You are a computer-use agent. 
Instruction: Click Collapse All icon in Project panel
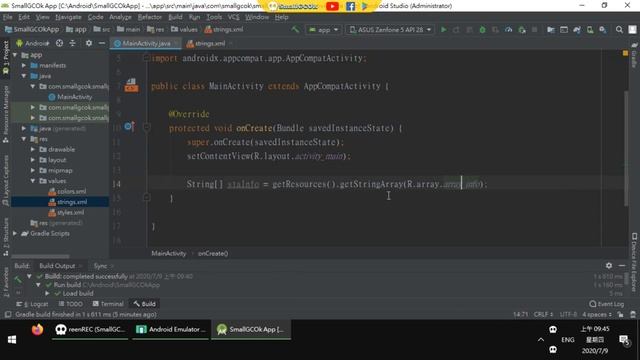73,43
